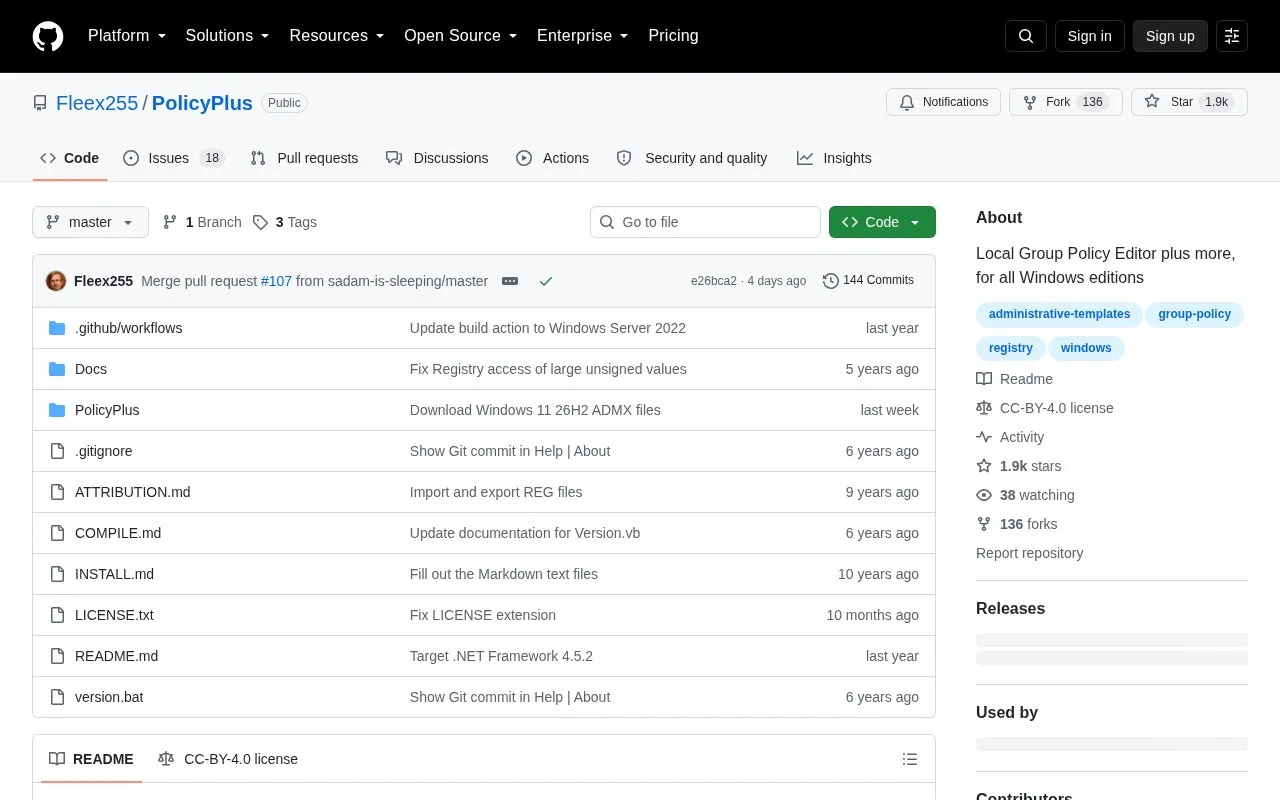1280x800 pixels.
Task: Expand the Enterprise menu
Action: (x=583, y=36)
